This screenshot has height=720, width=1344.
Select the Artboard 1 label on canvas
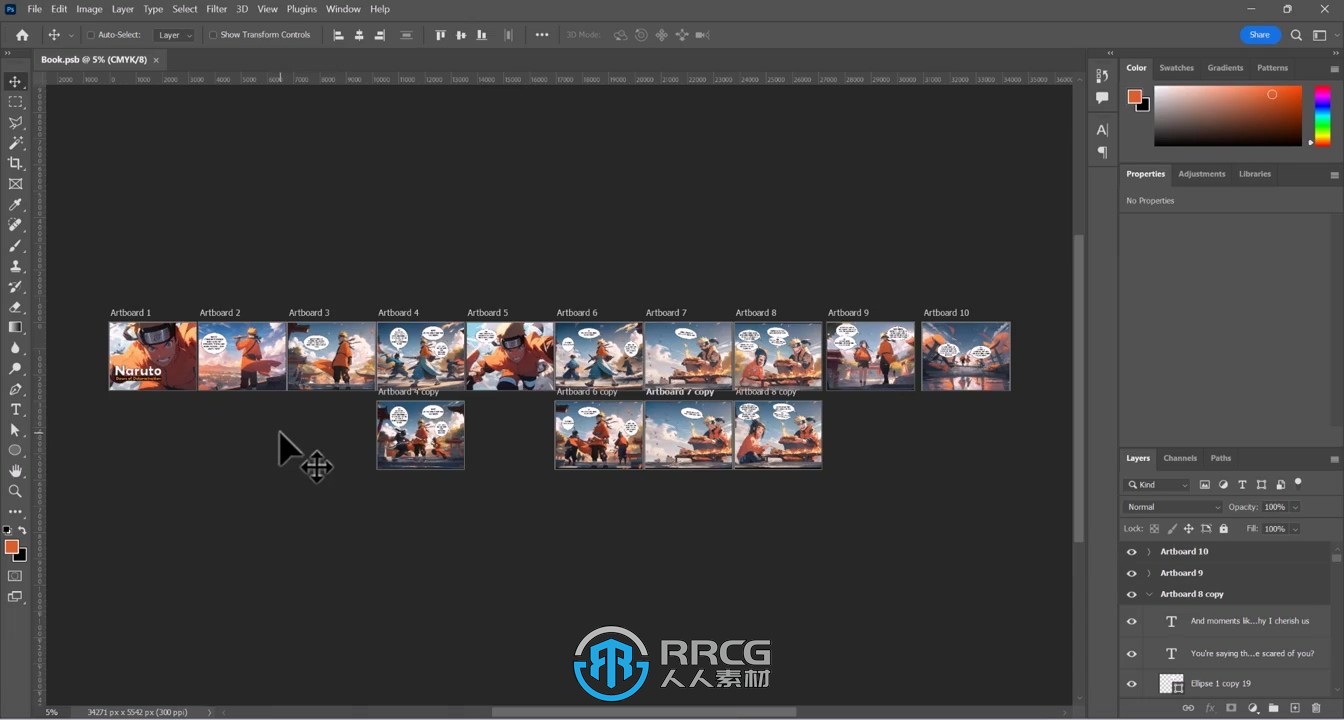(130, 313)
